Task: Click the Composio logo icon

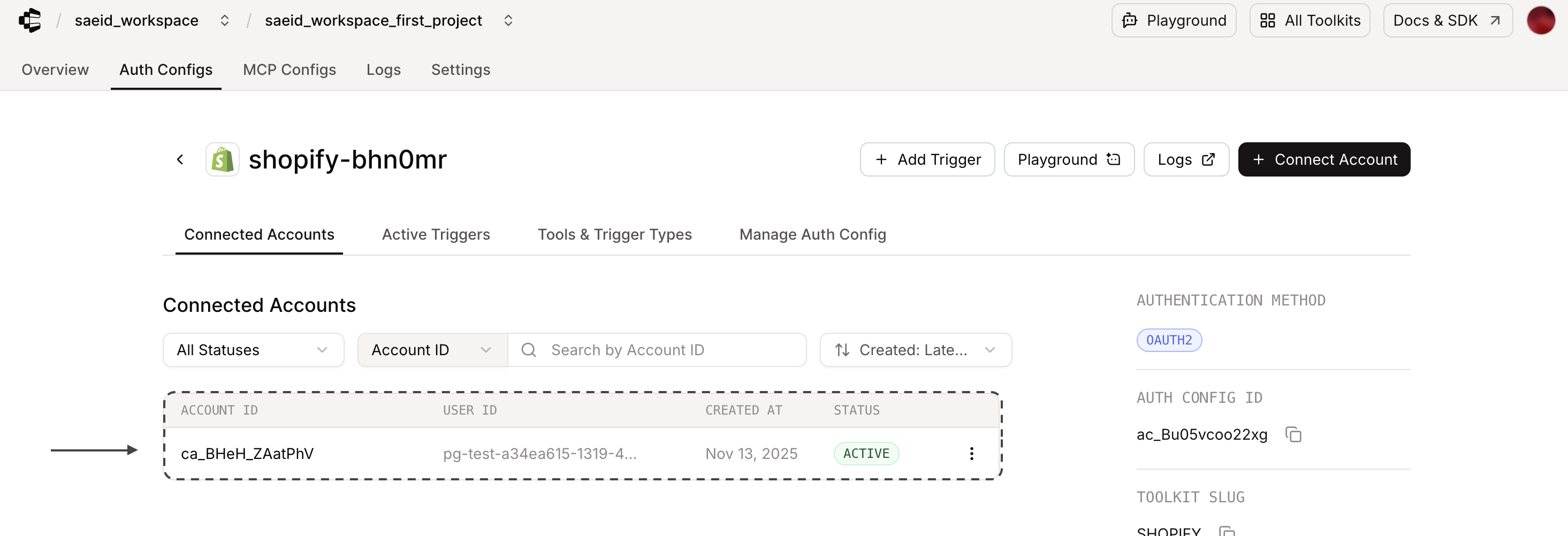Action: [30, 21]
